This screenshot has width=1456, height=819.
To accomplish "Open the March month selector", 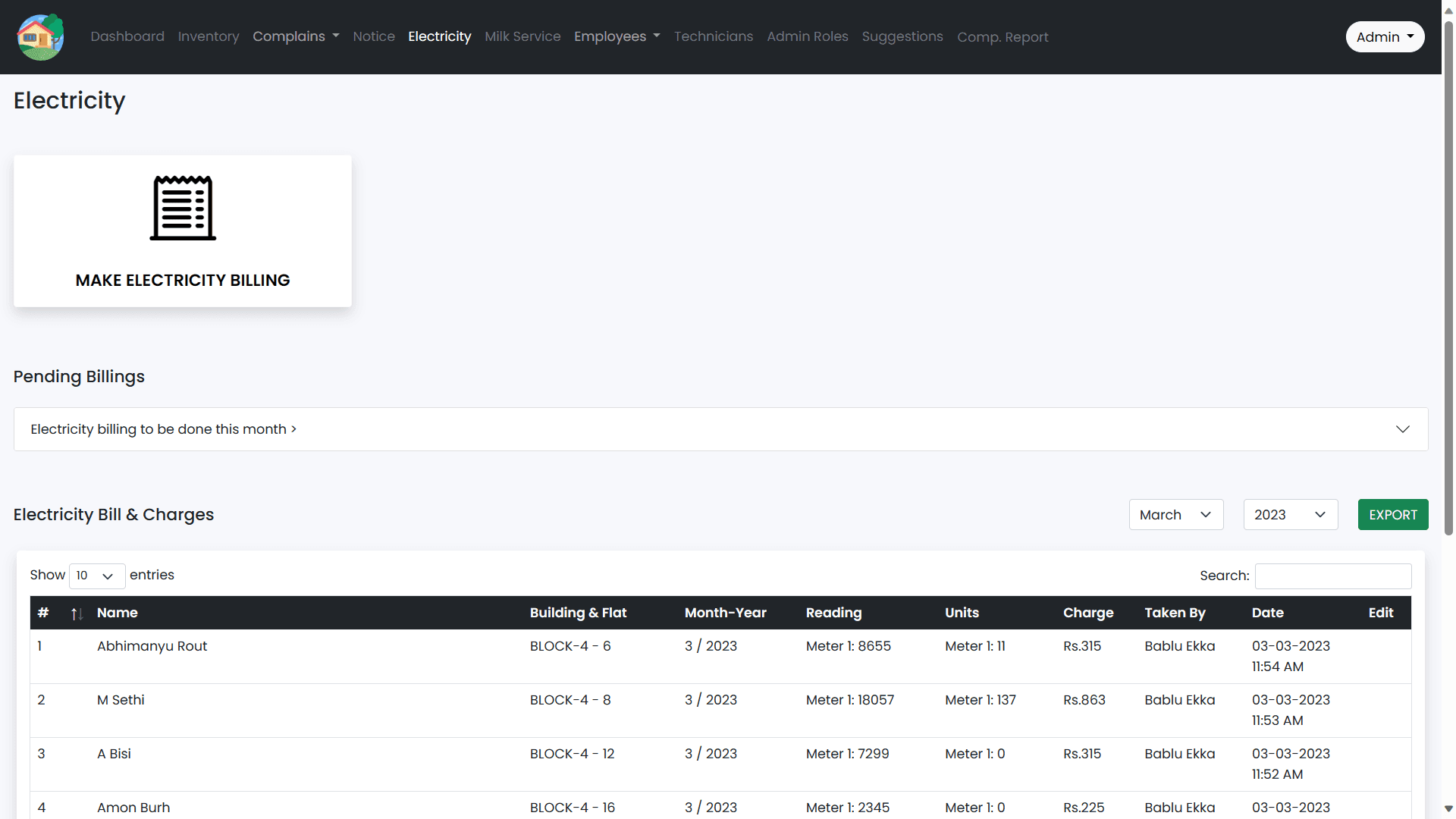I will [1175, 514].
